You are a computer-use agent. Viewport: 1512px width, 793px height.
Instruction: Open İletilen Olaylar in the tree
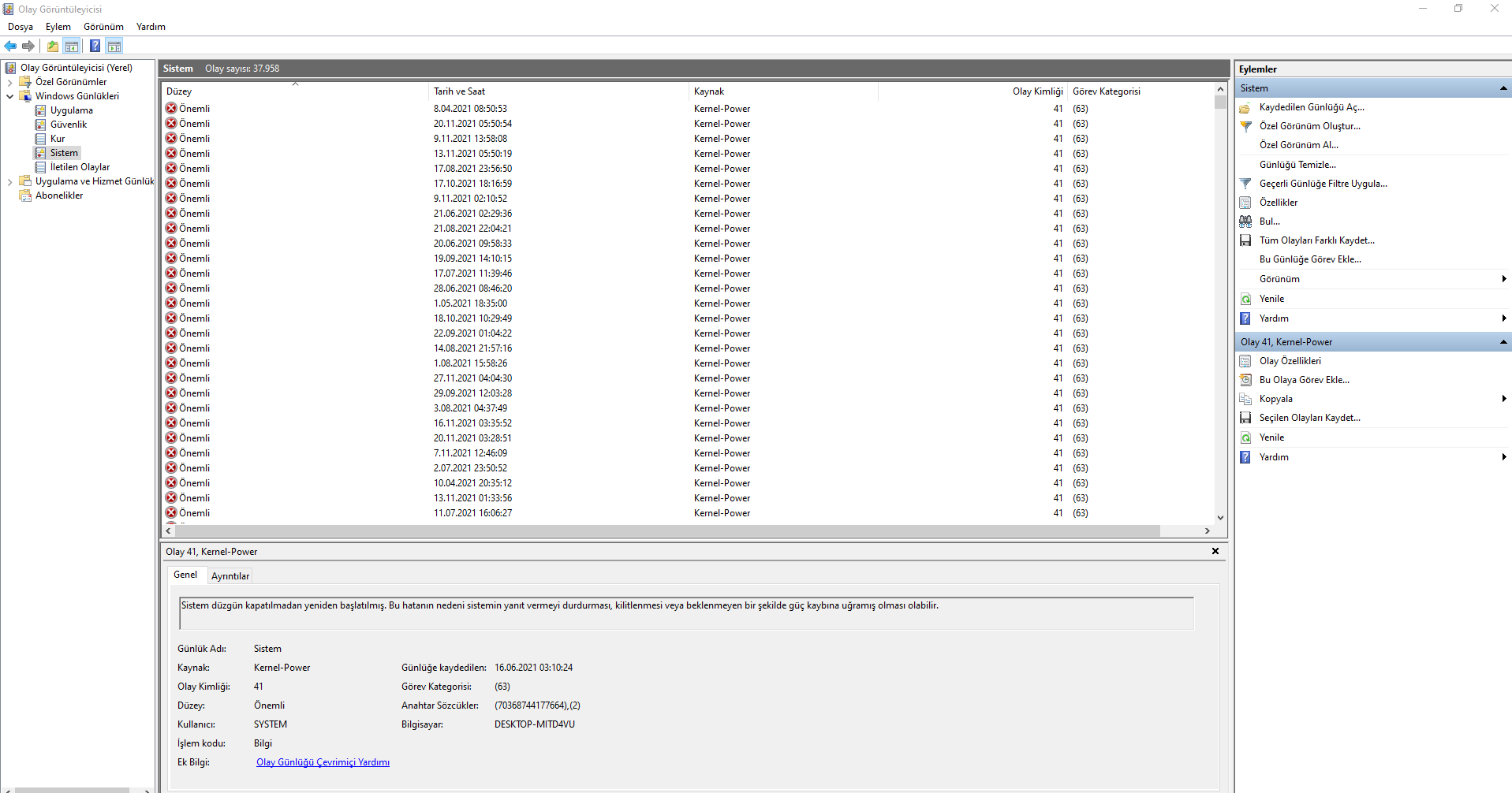point(80,167)
